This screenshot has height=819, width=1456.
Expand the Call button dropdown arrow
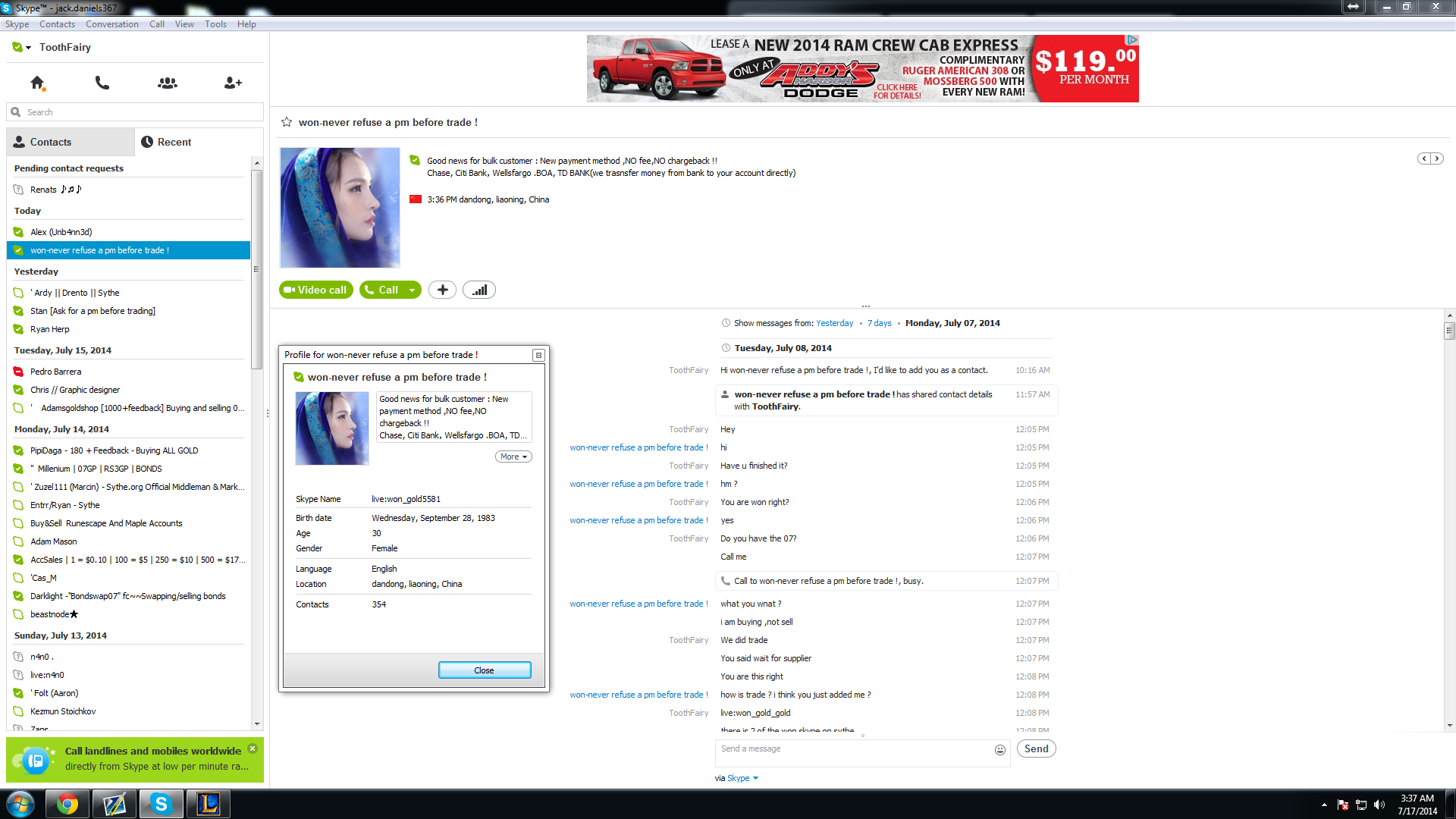tap(412, 290)
